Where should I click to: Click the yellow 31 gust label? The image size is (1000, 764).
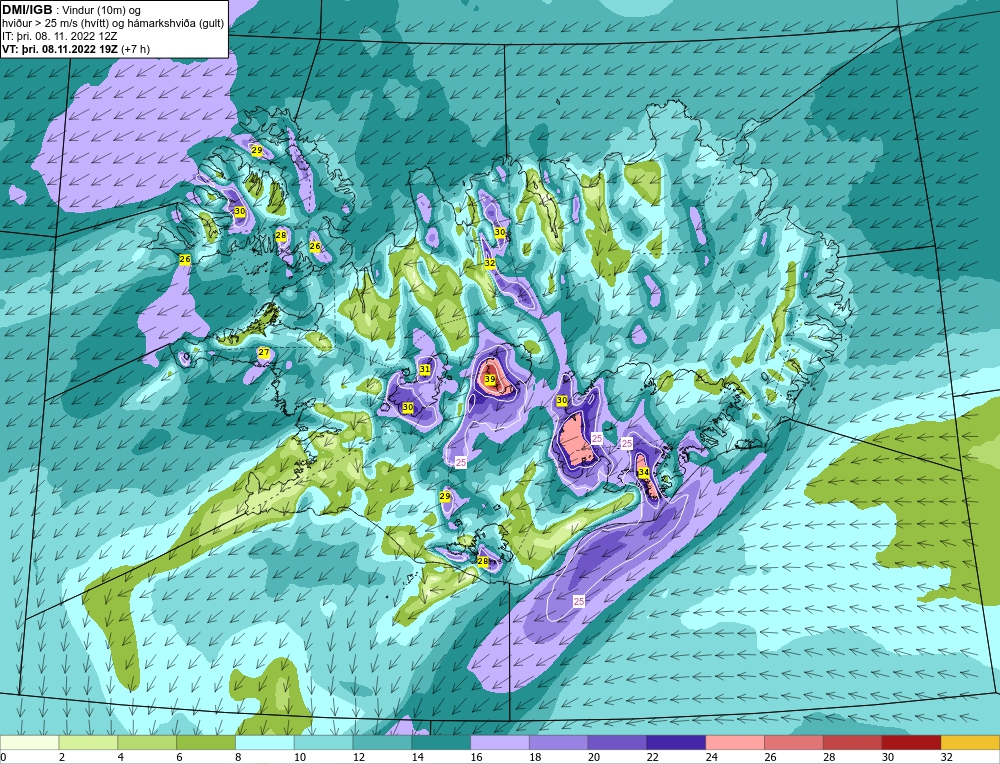tap(425, 369)
